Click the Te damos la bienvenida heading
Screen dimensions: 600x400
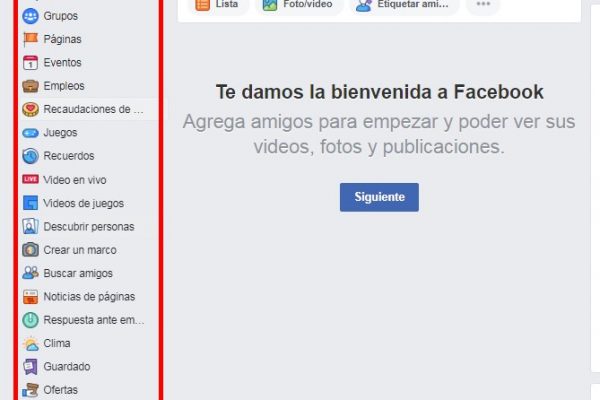[x=380, y=92]
